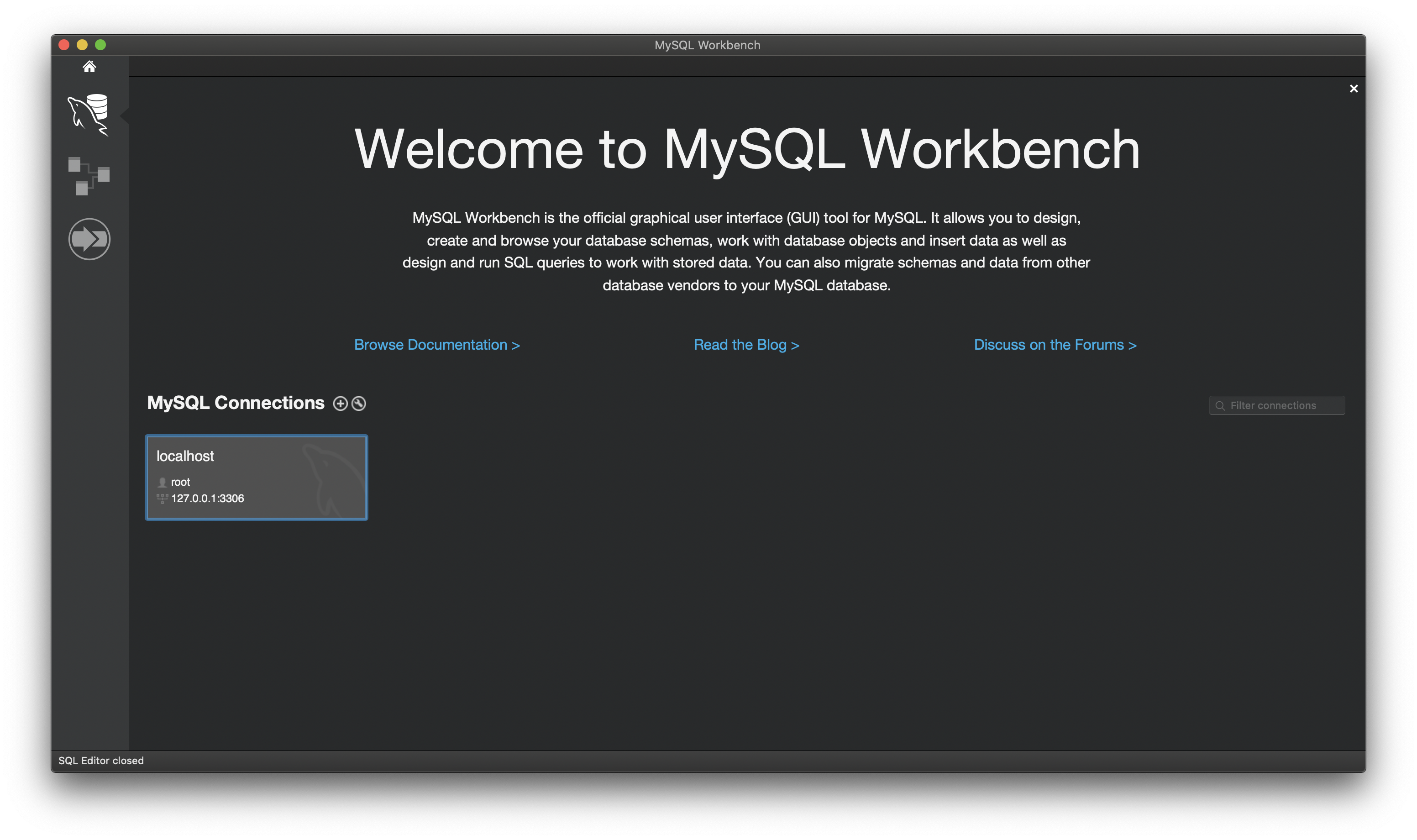Add a new MySQL connection (plus icon)
Viewport: 1417px width, 840px height.
click(x=340, y=404)
